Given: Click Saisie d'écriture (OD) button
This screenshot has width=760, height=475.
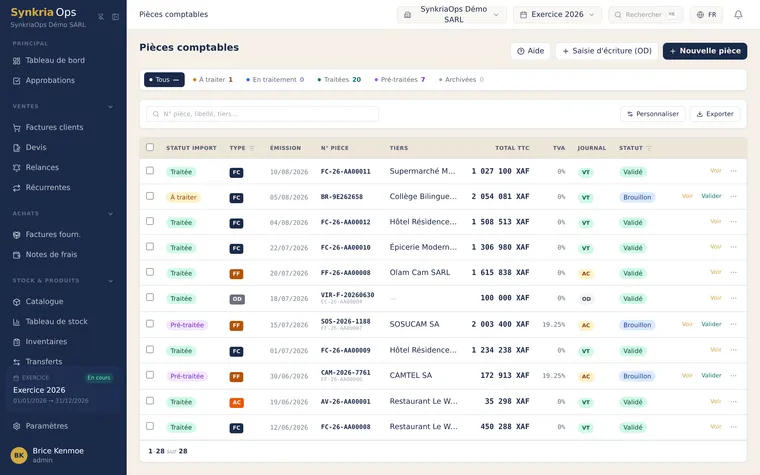Looking at the screenshot, I should tap(607, 51).
